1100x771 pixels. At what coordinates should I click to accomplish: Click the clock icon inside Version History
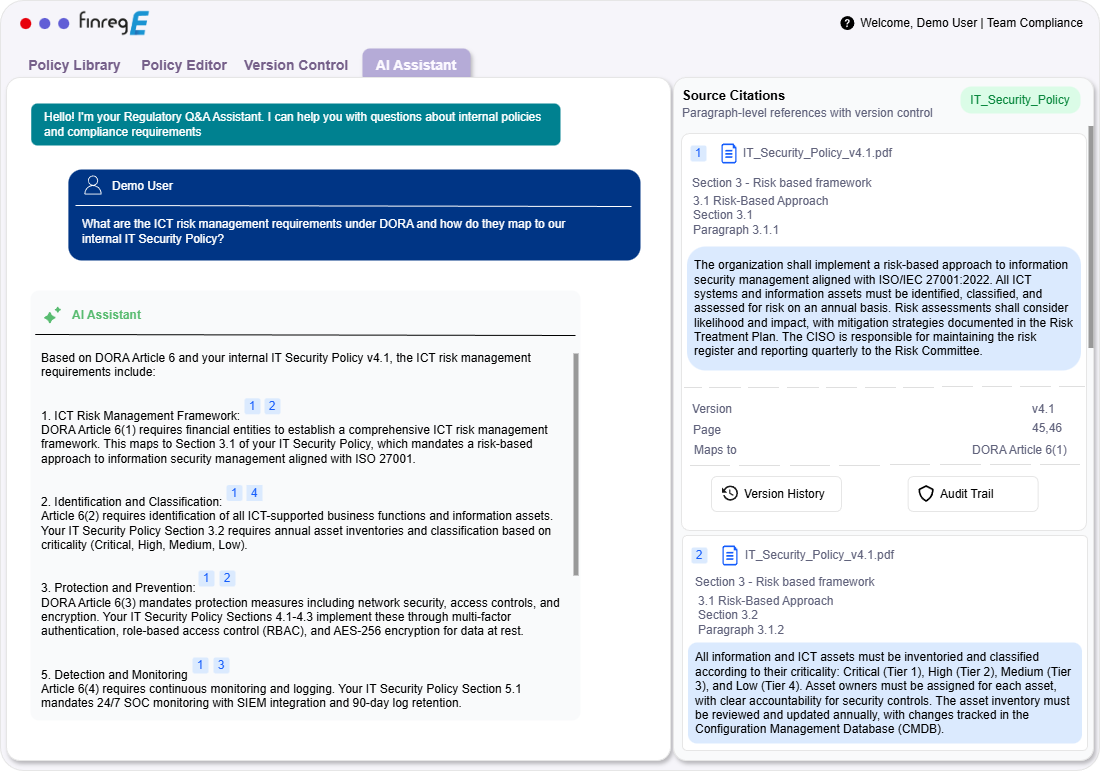pos(729,493)
